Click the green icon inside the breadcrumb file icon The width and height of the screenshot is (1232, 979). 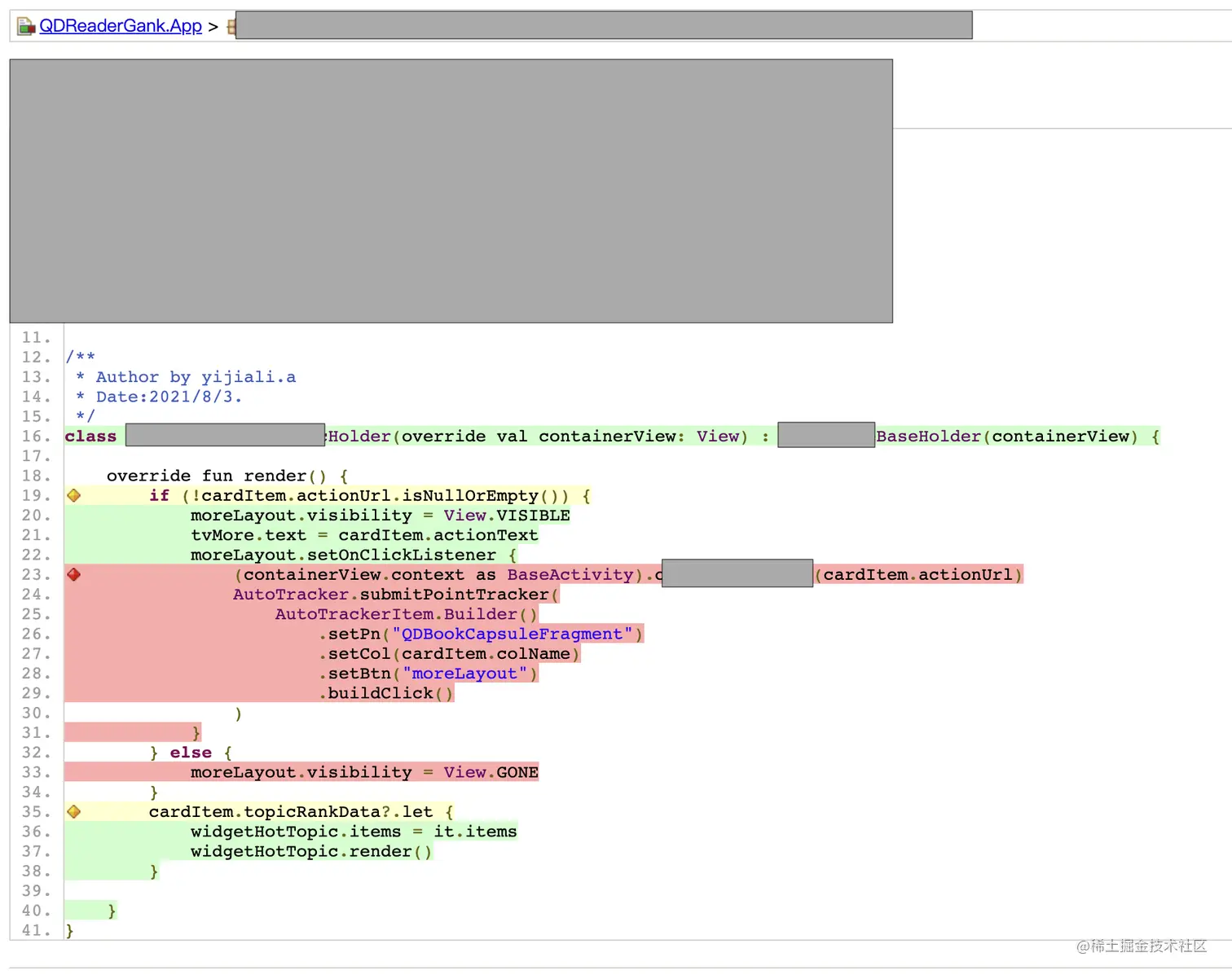[24, 29]
